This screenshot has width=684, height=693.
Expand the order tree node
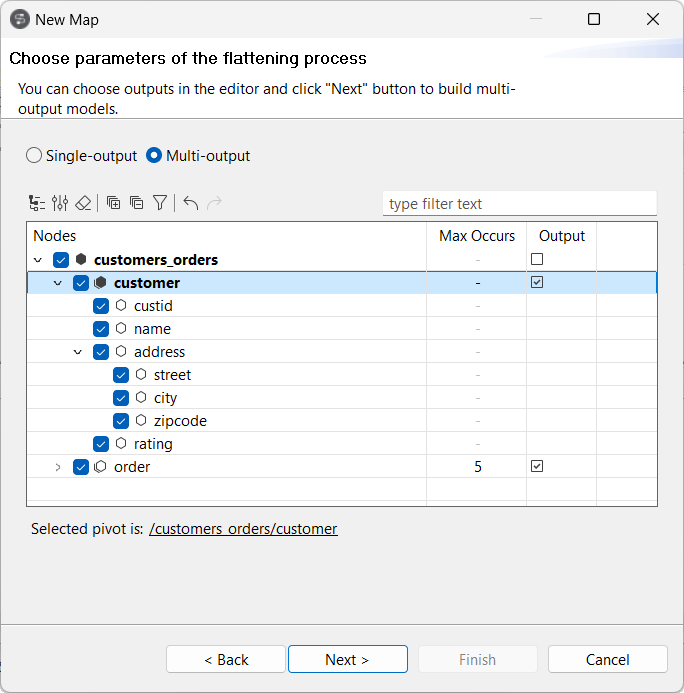[x=58, y=467]
